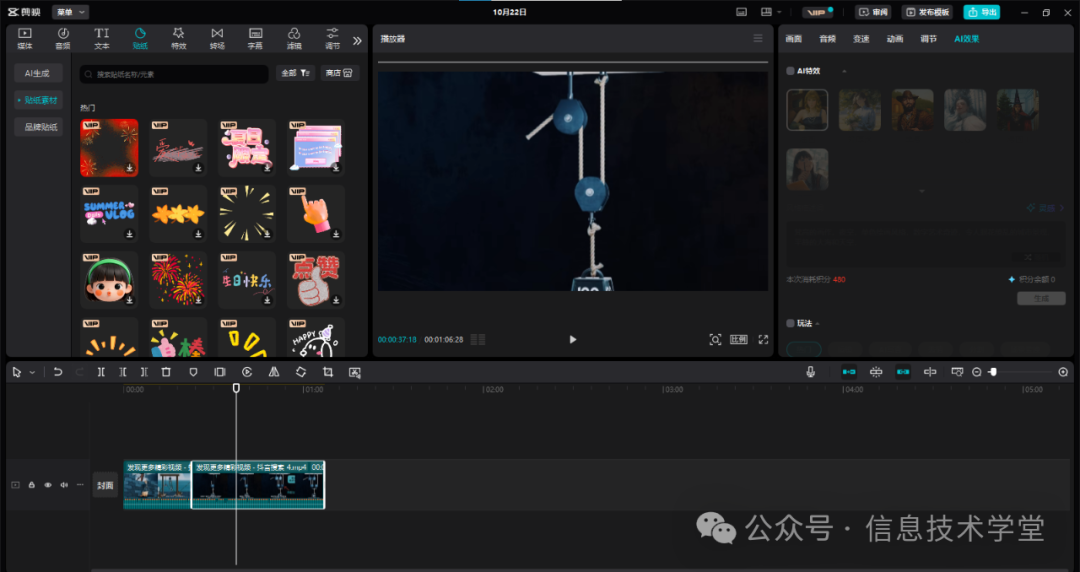Open the crop tool
Screen dimensions: 1080x572
point(328,372)
